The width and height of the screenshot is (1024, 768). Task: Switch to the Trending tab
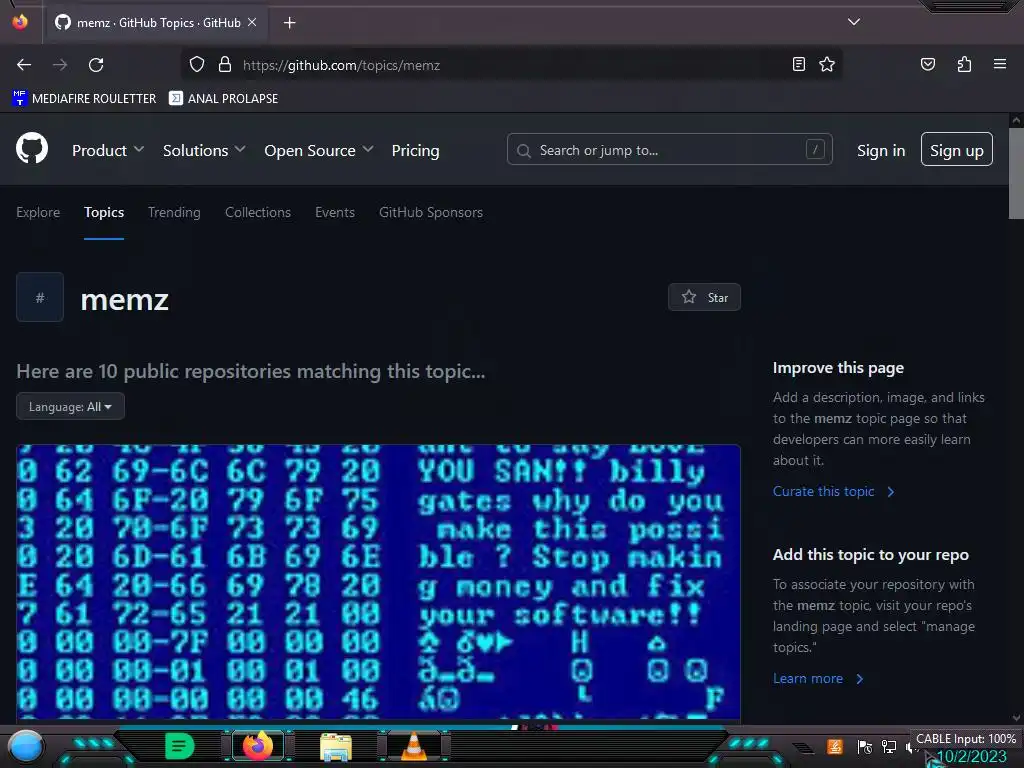(174, 212)
